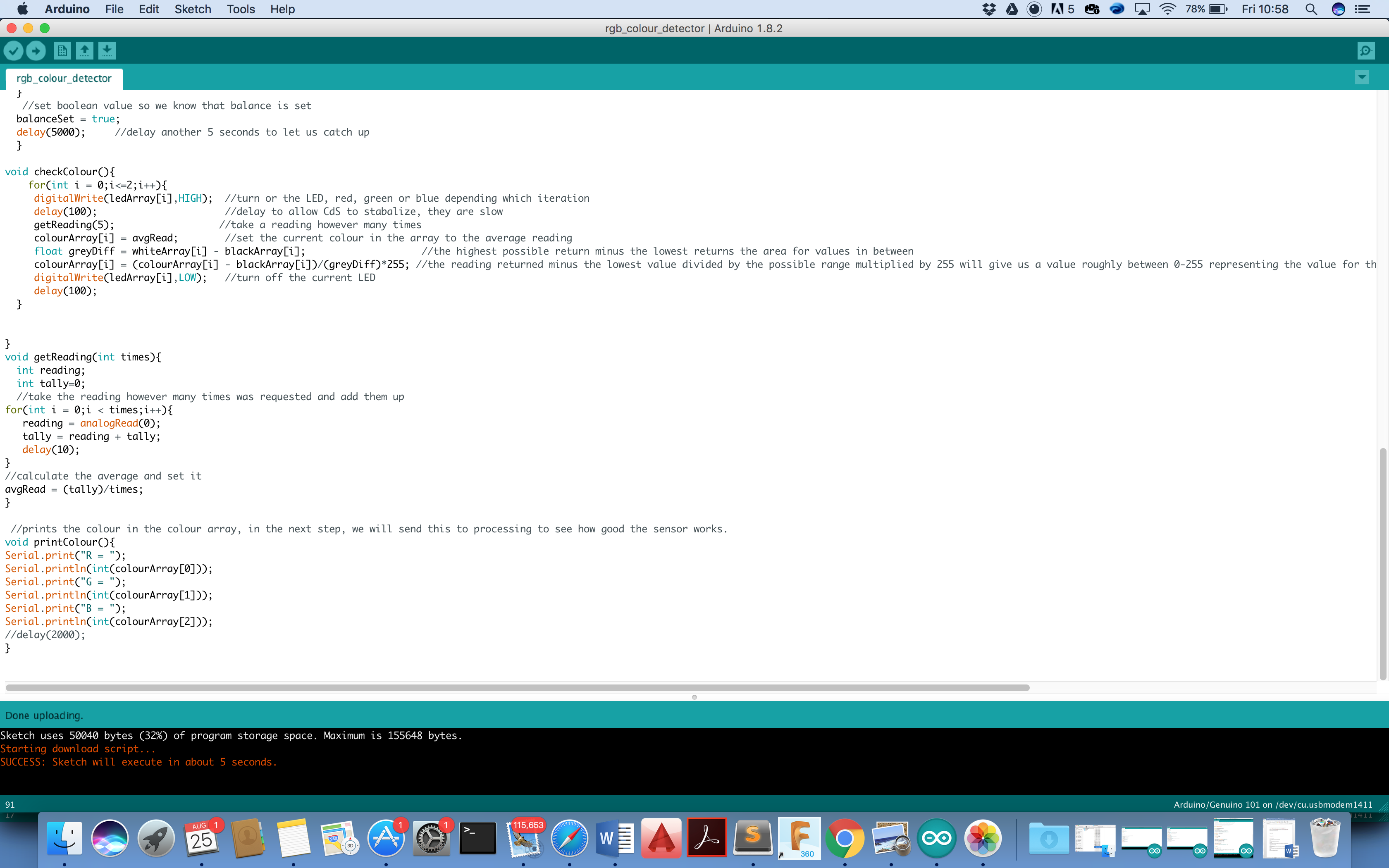Open the Serial Monitor magnifier icon
Screen dimensions: 1389x868
tap(1366, 51)
